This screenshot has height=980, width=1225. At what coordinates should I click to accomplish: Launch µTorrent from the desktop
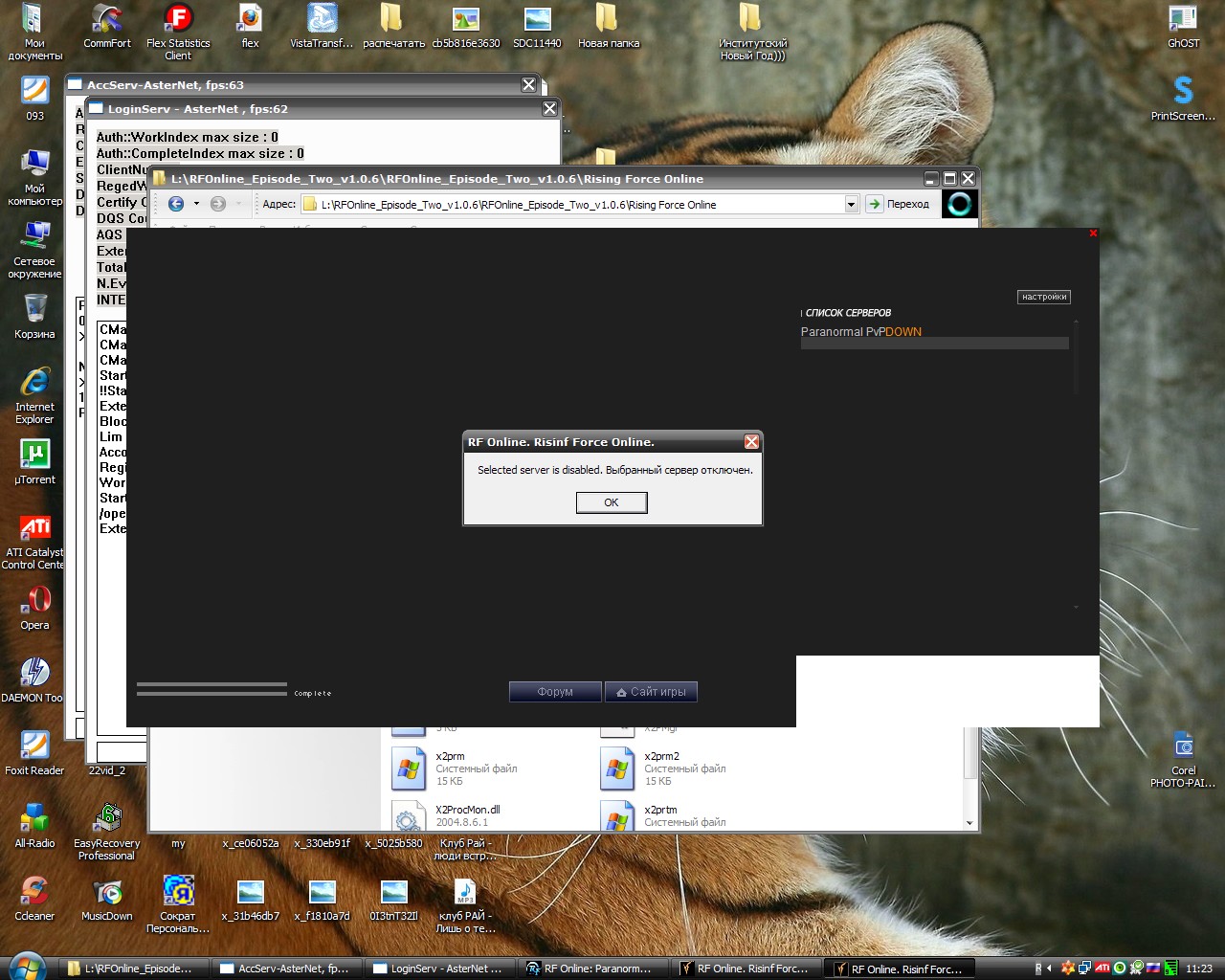[34, 462]
